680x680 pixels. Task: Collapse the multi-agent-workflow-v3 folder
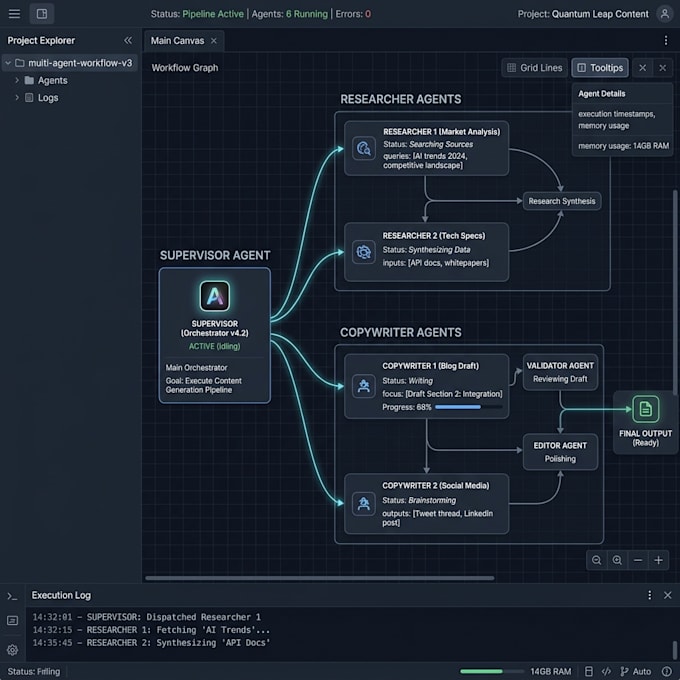click(x=8, y=63)
